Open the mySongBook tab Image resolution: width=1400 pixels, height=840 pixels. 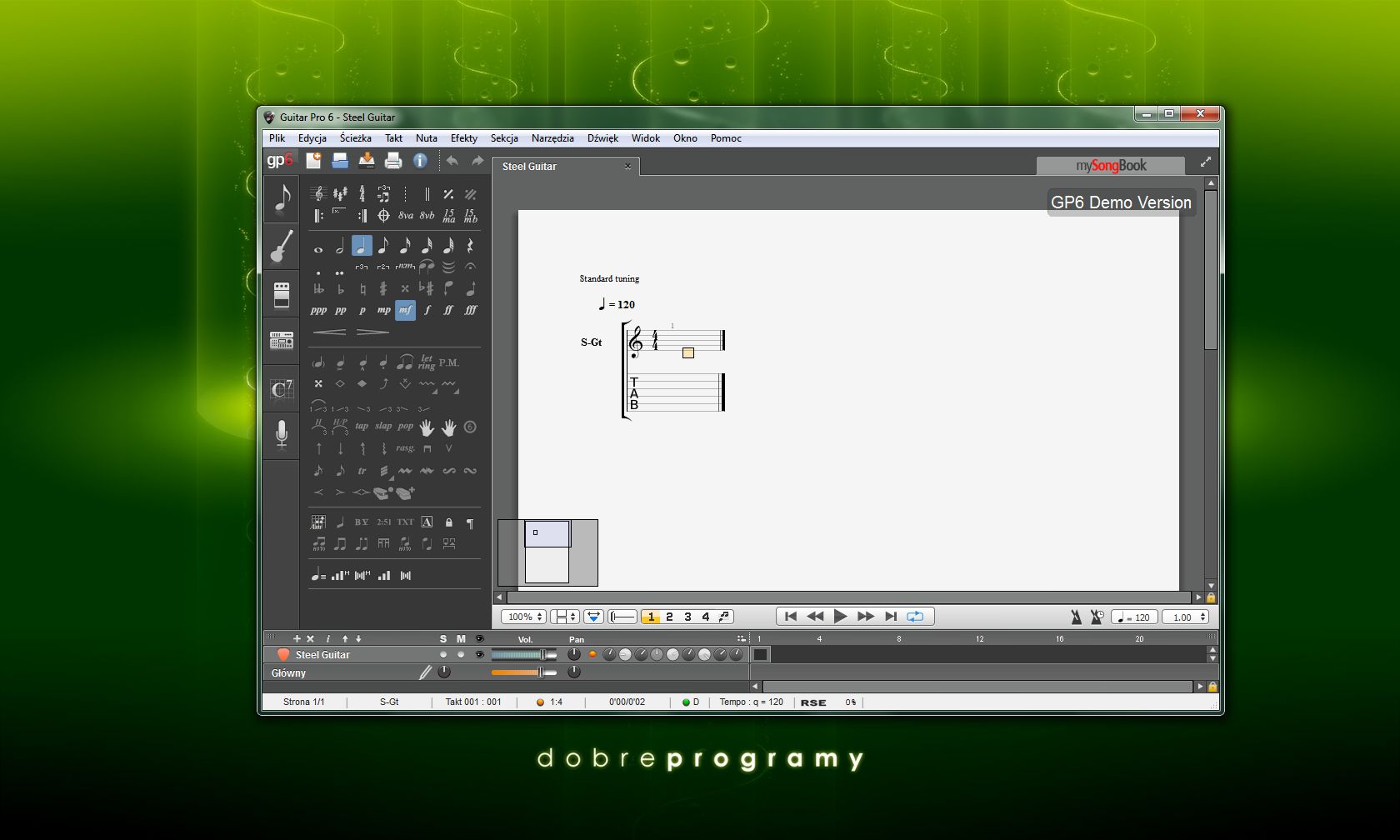[x=1111, y=166]
